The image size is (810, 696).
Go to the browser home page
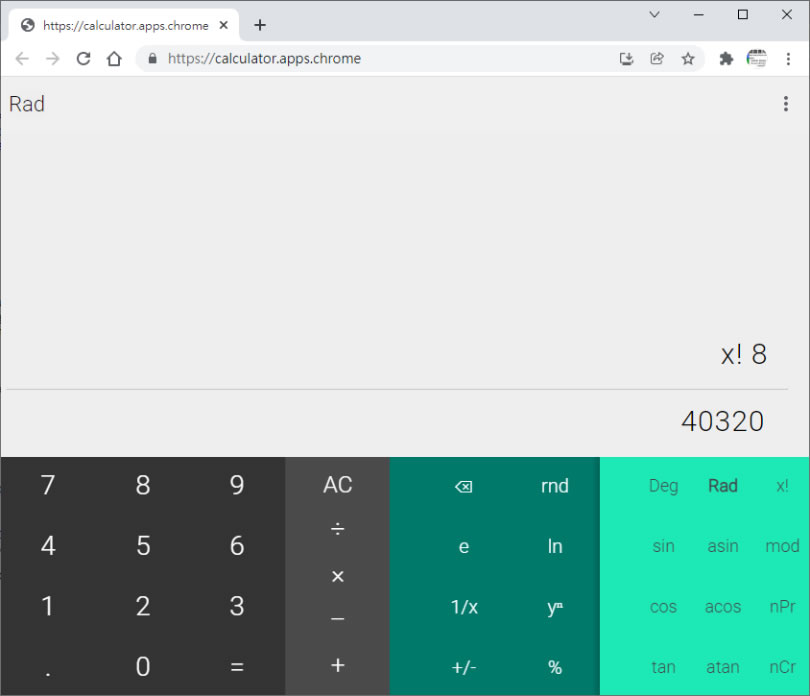coord(114,59)
